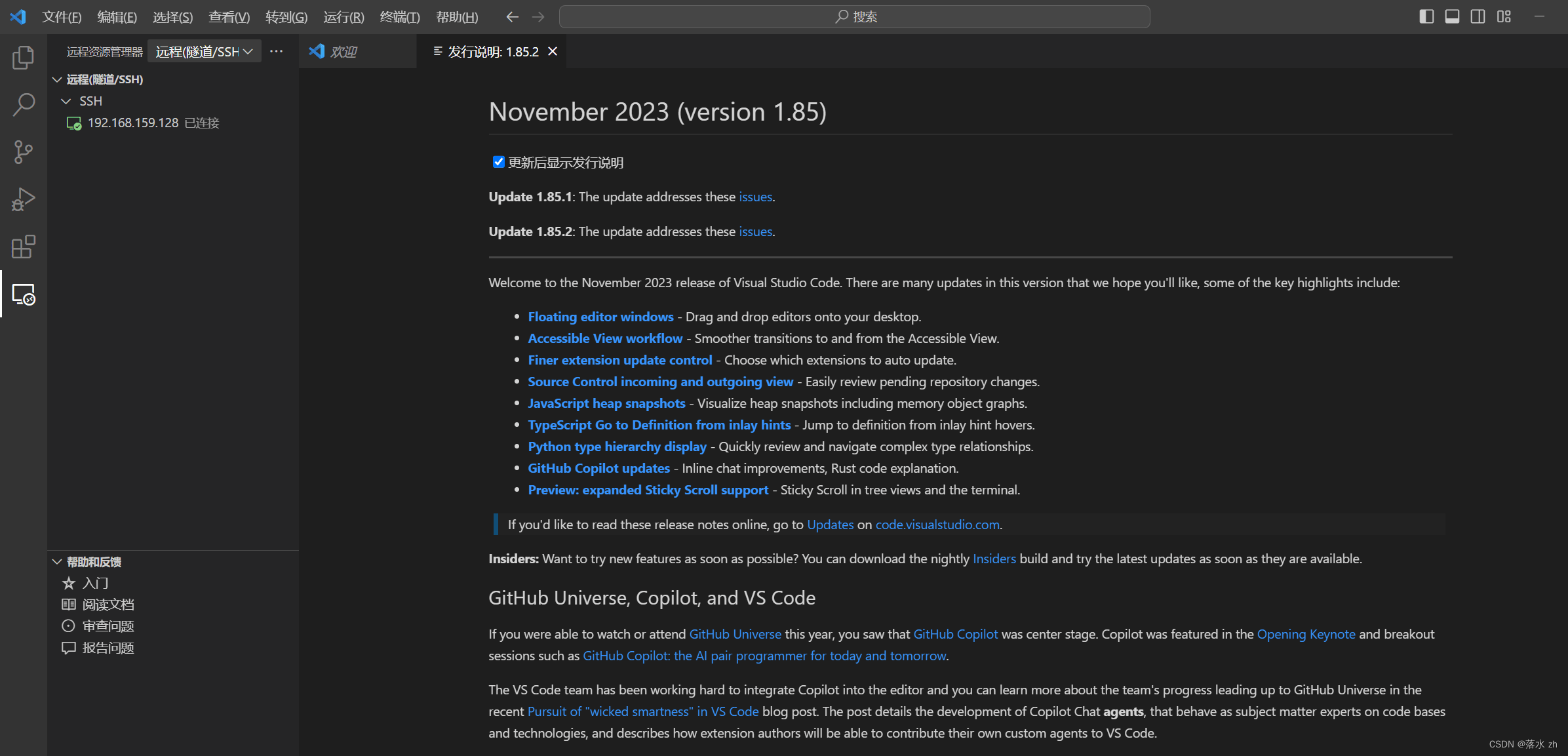Visit code.visualstudio.com link
Screen dimensions: 1568x756
point(937,525)
